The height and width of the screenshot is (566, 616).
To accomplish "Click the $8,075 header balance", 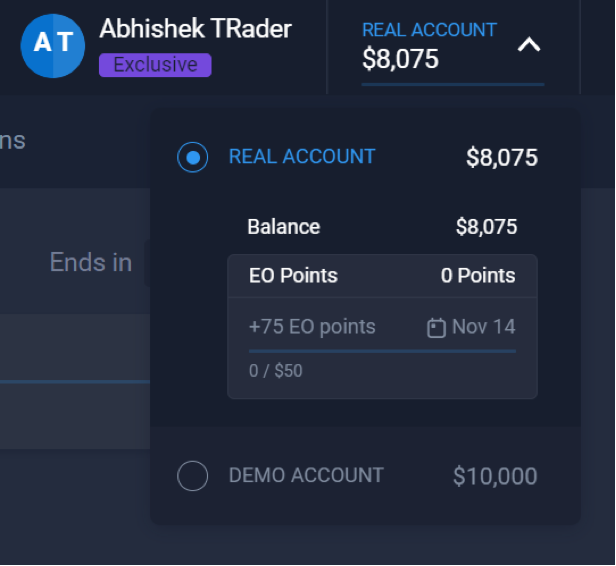I will pyautogui.click(x=400, y=59).
